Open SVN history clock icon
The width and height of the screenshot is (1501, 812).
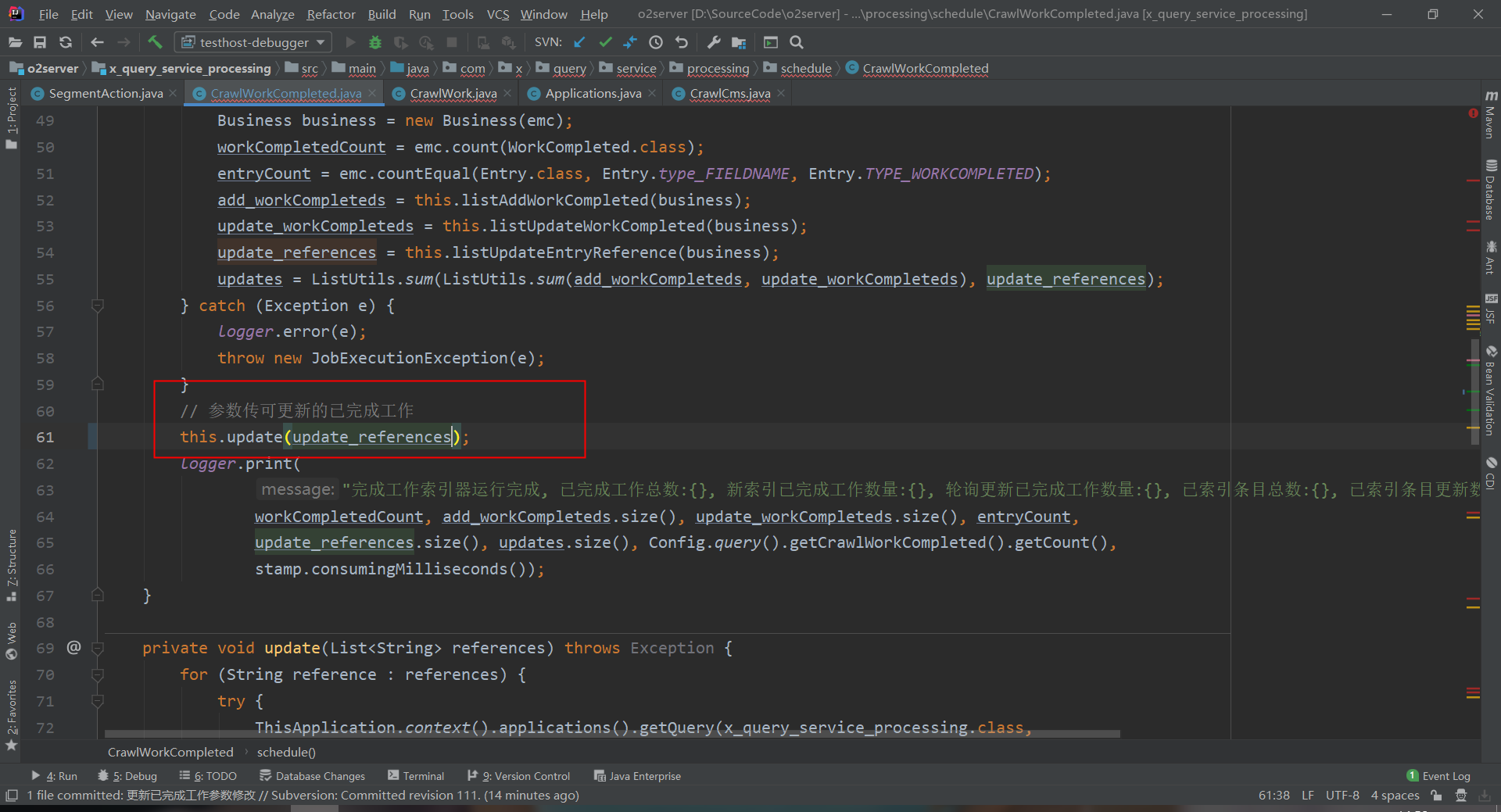click(656, 42)
